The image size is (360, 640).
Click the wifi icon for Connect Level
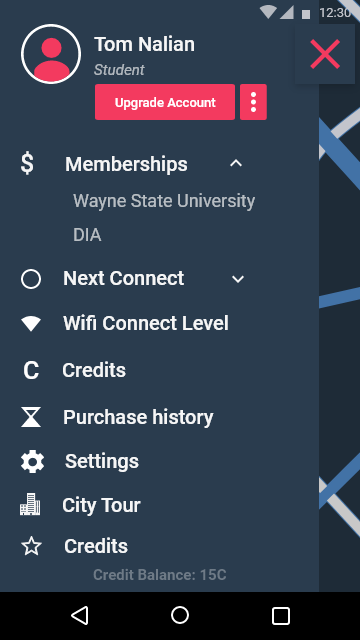point(31,324)
